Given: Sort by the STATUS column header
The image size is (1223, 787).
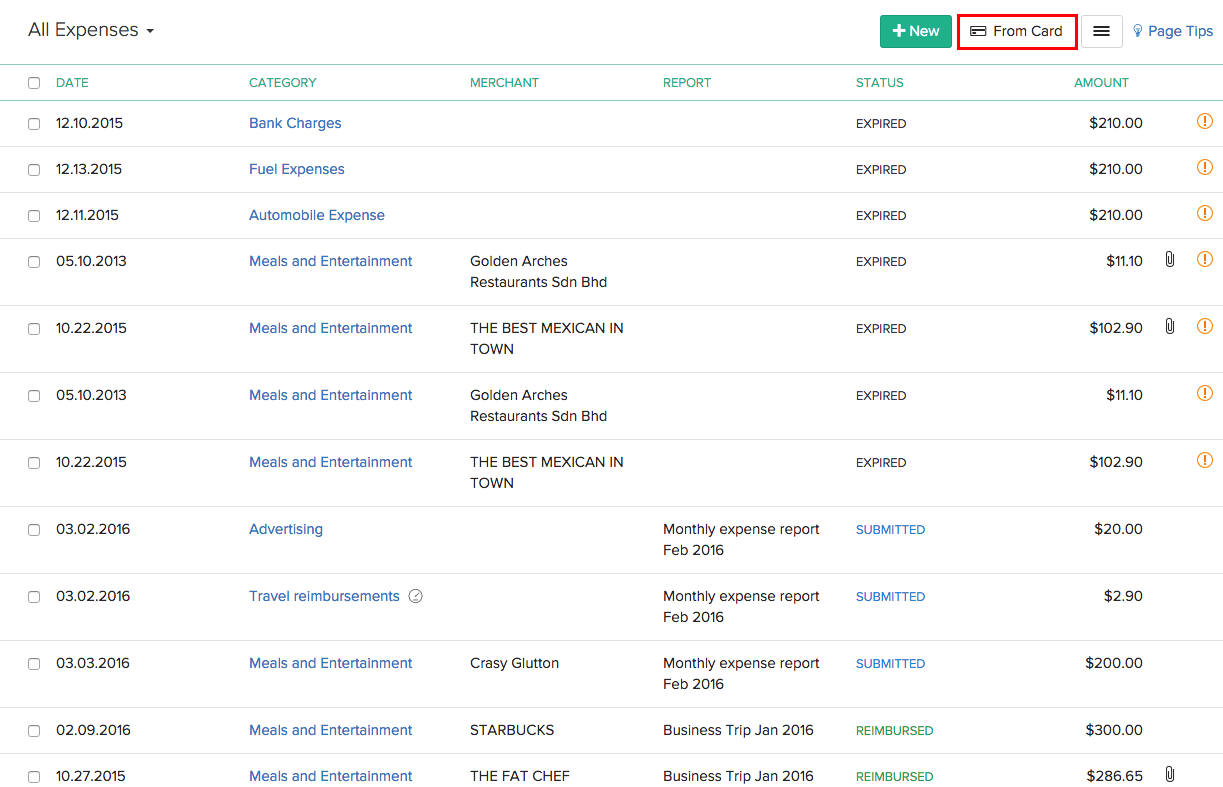Looking at the screenshot, I should pos(879,83).
